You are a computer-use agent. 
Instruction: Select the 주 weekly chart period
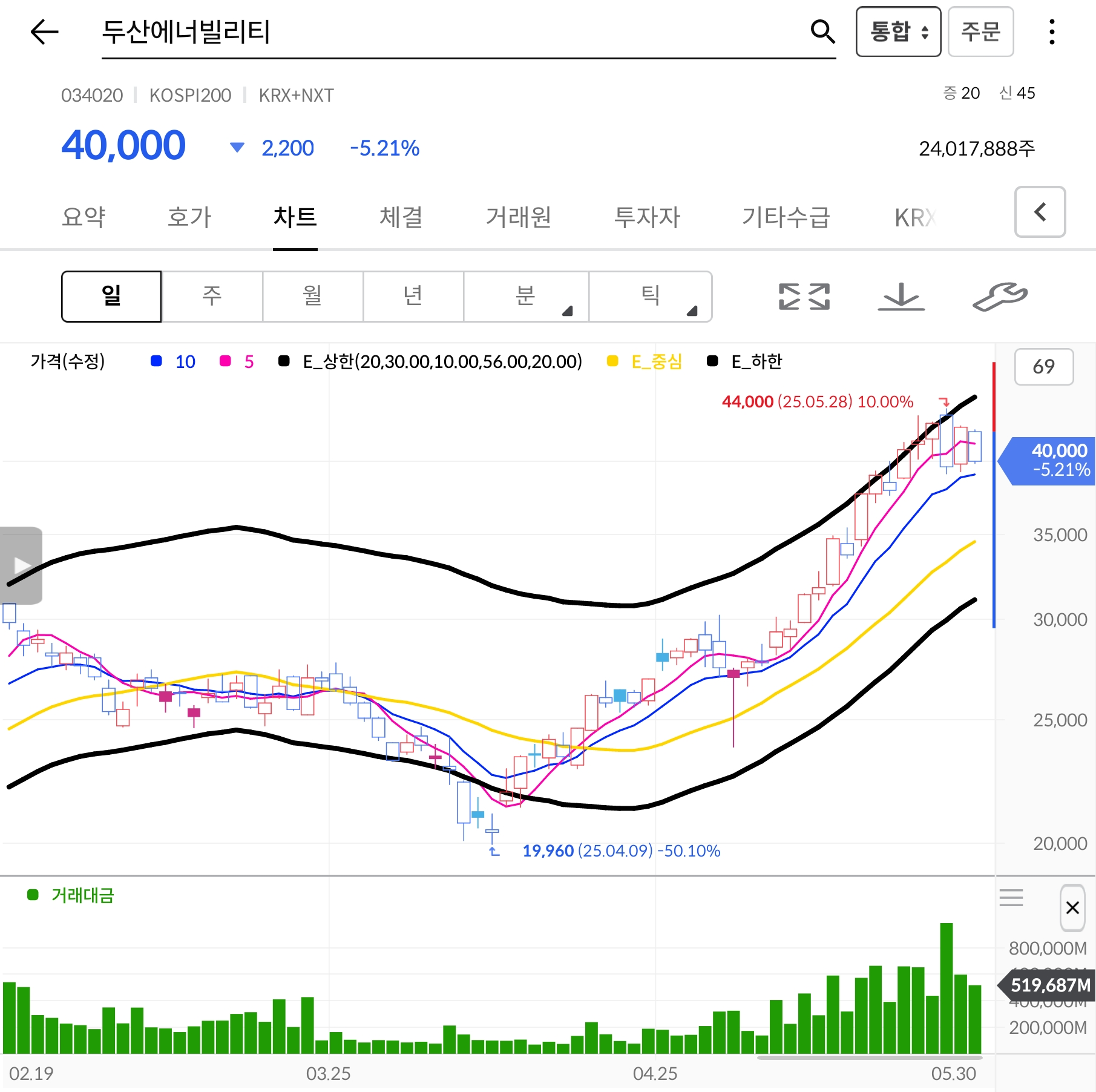[212, 297]
